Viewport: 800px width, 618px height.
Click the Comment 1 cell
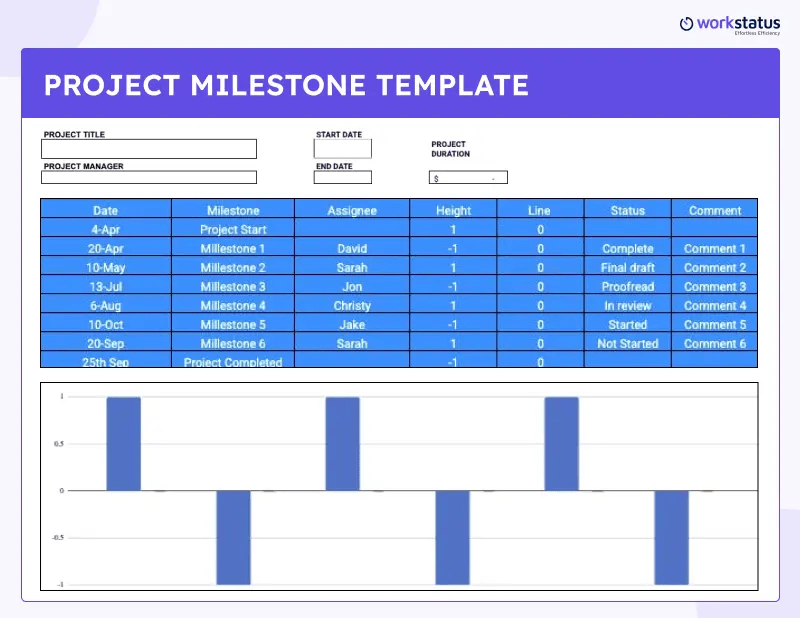[715, 248]
